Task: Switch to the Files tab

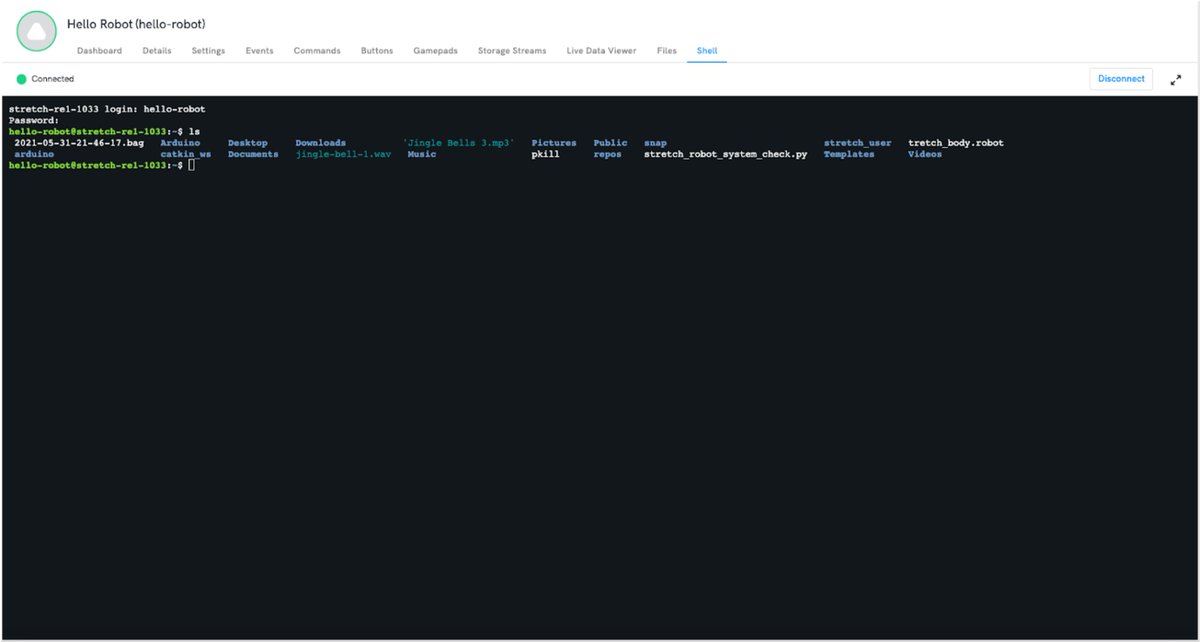Action: pyautogui.click(x=667, y=51)
